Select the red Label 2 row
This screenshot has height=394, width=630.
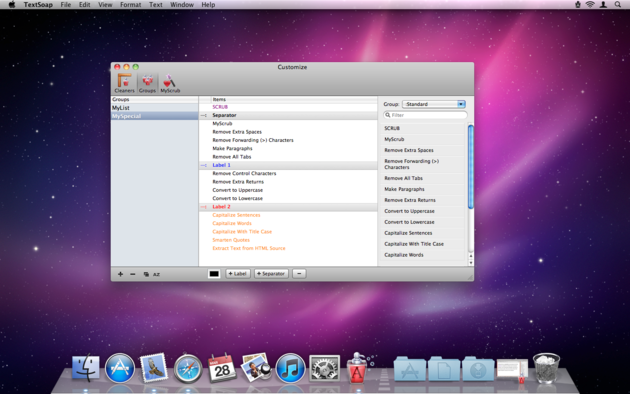point(288,206)
